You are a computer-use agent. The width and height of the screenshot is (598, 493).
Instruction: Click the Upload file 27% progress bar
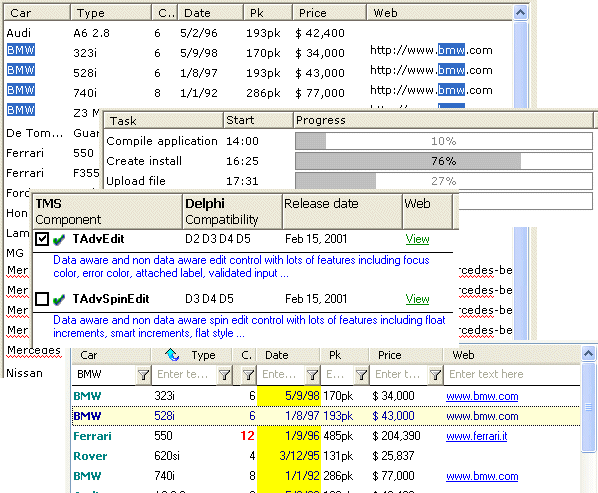coord(444,181)
